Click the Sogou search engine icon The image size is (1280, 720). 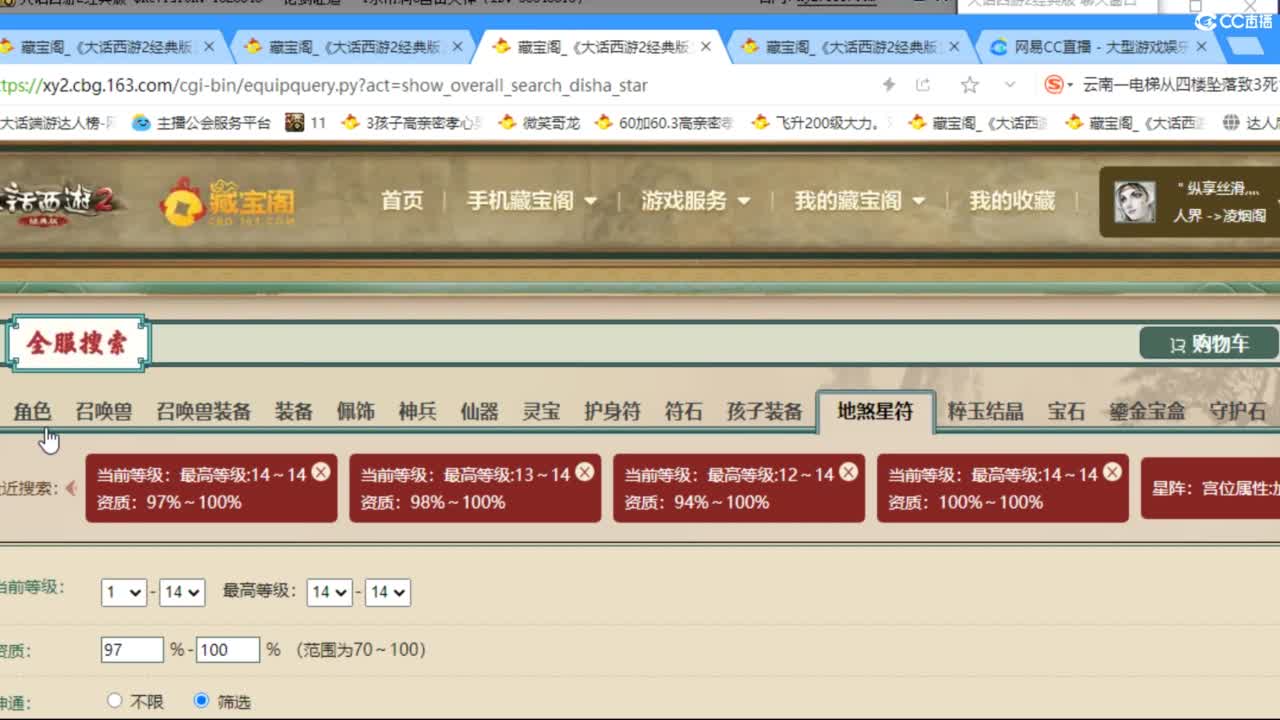[1053, 85]
